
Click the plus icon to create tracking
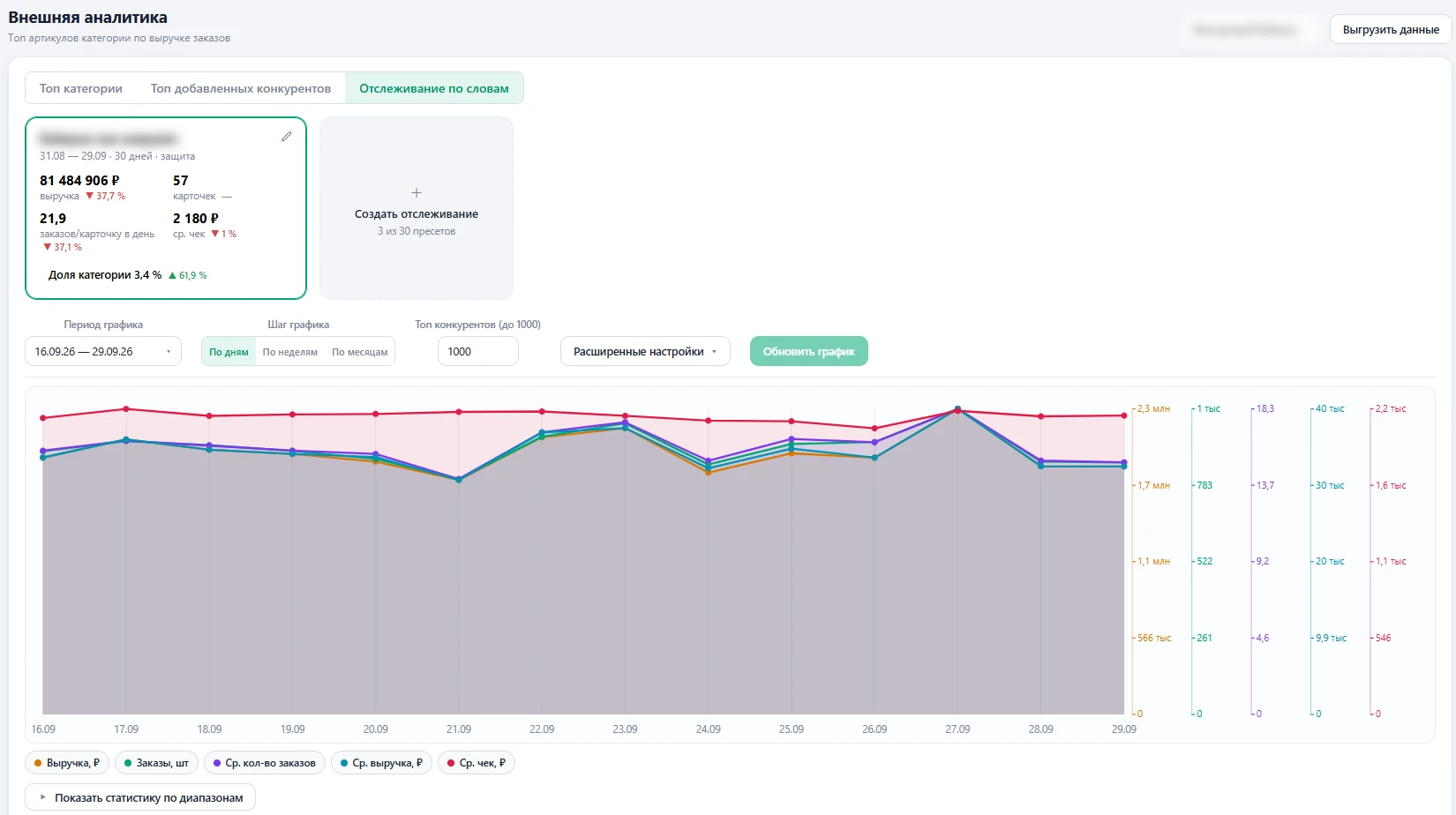tap(417, 192)
